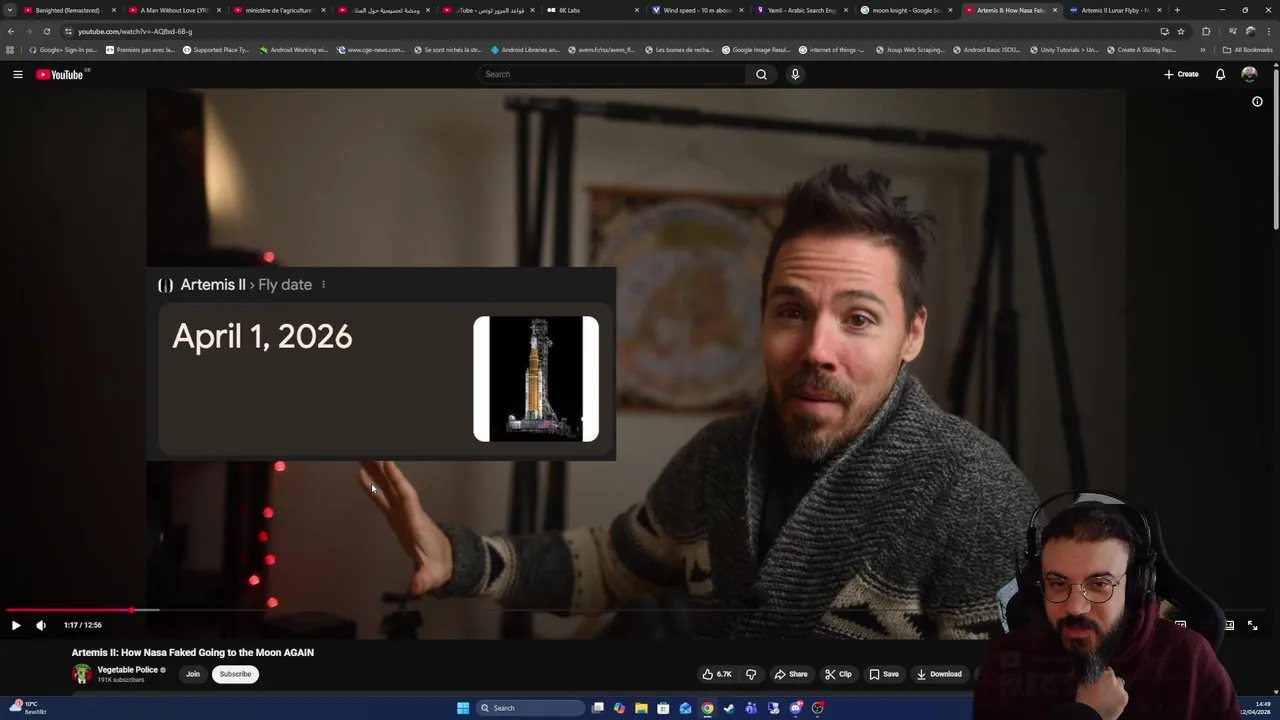Open the YouTube guide hamburger menu
Image resolution: width=1280 pixels, height=720 pixels.
pos(17,74)
